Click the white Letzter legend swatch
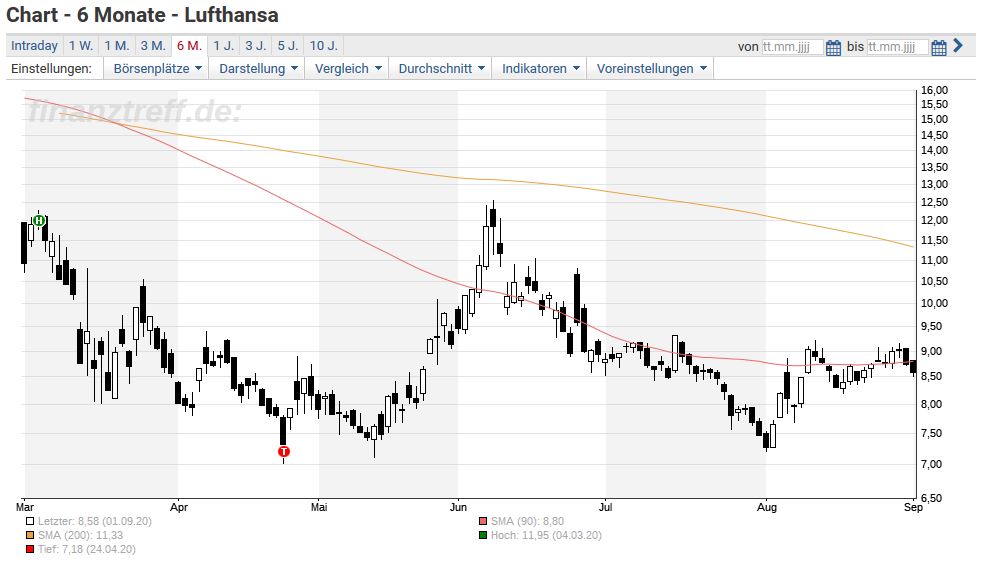Image resolution: width=989 pixels, height=563 pixels. (30, 521)
